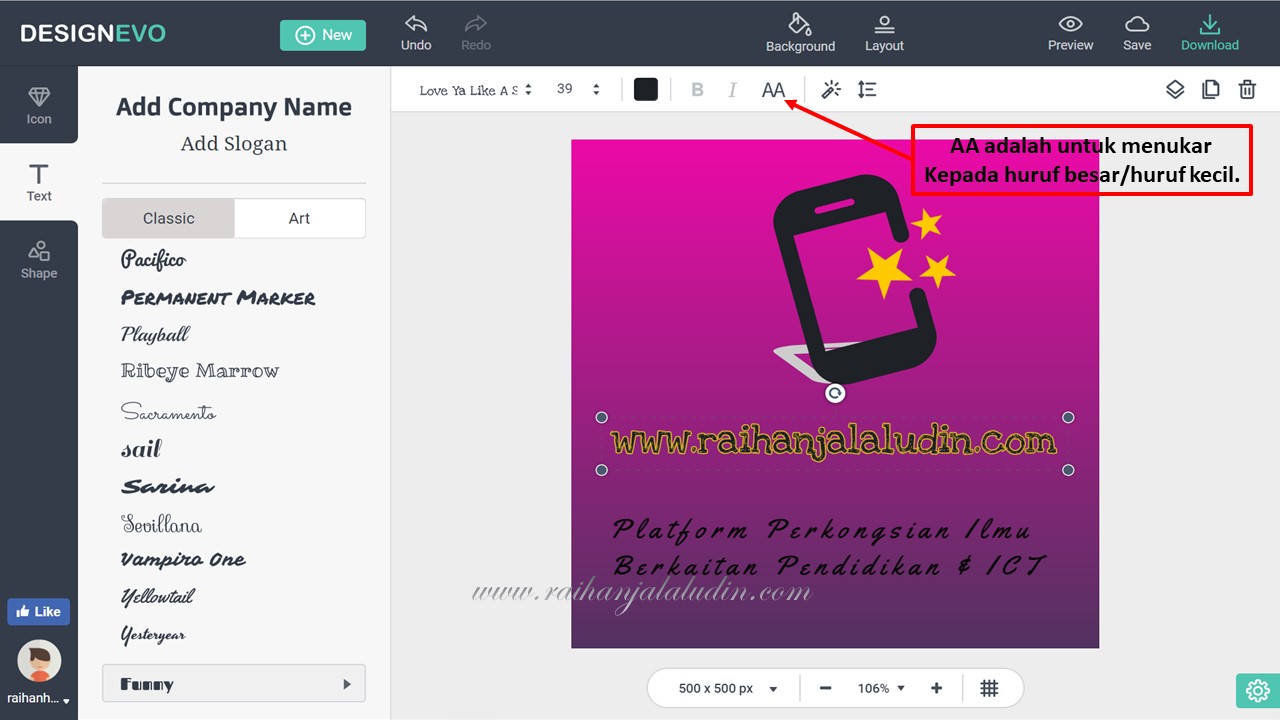Open the Layout options
1280x720 pixels.
884,33
